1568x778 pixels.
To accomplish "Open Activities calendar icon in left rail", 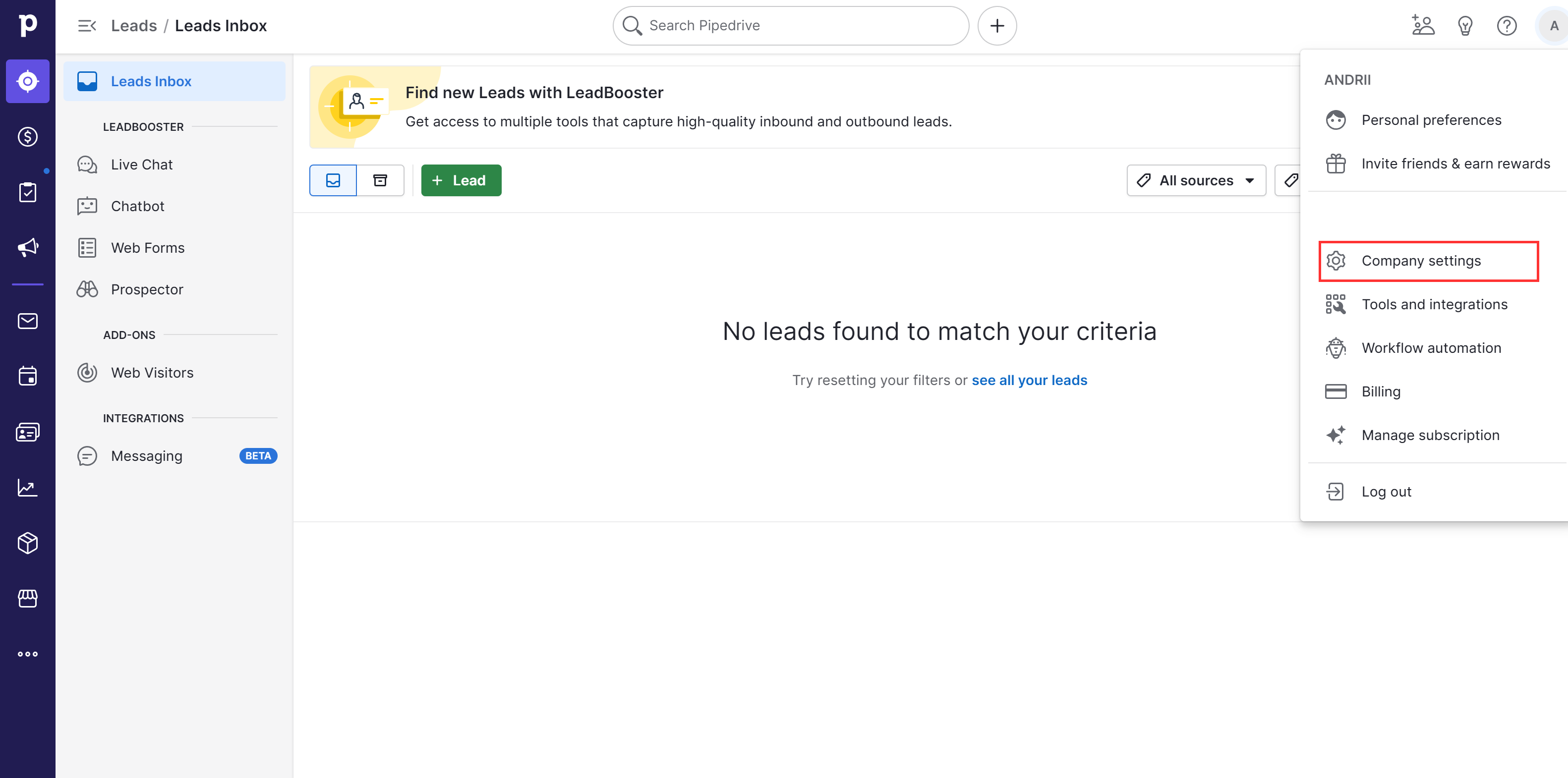I will pos(27,376).
